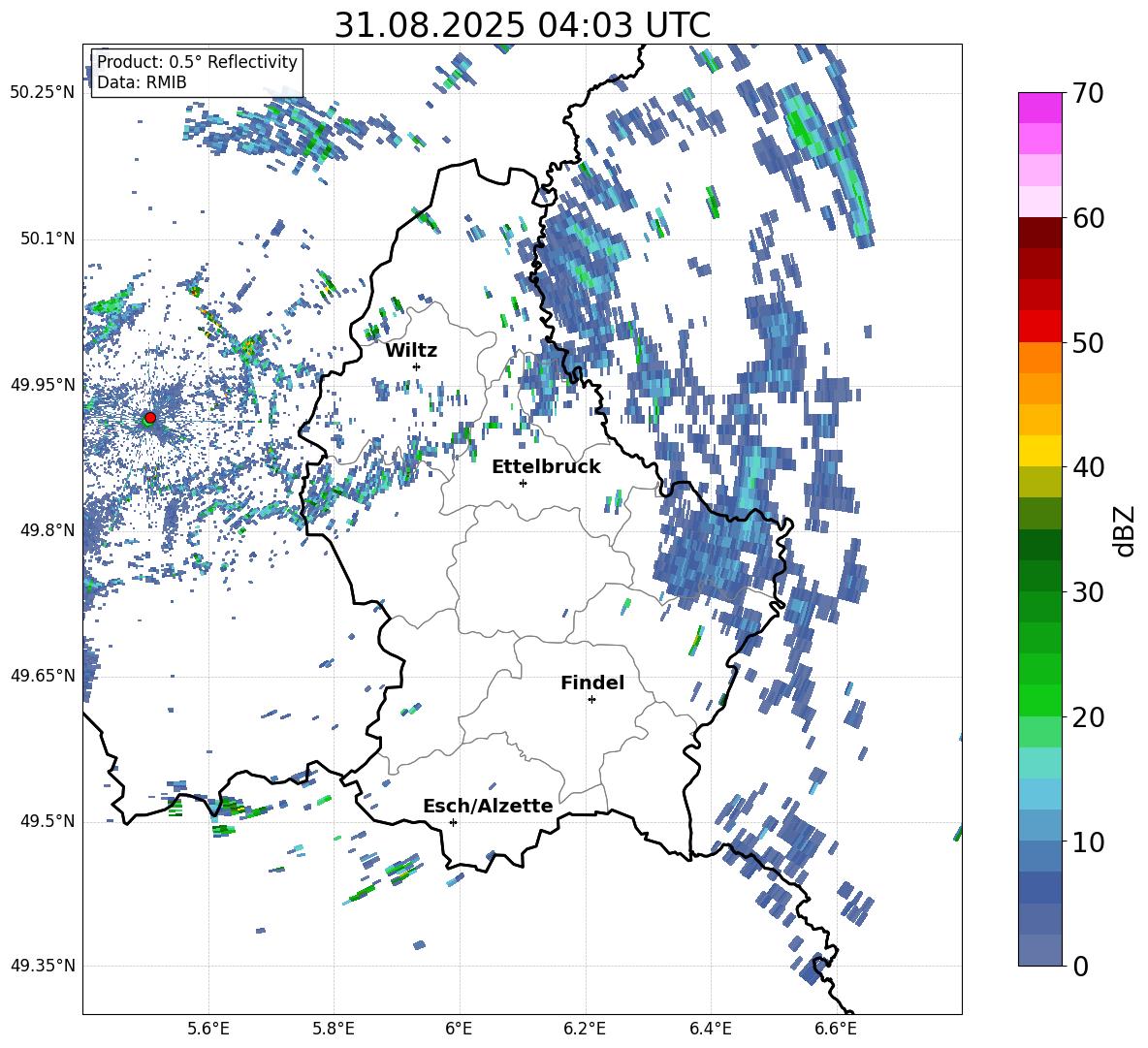Click the 6°E longitude label
1148x1048 pixels.
tap(459, 1029)
